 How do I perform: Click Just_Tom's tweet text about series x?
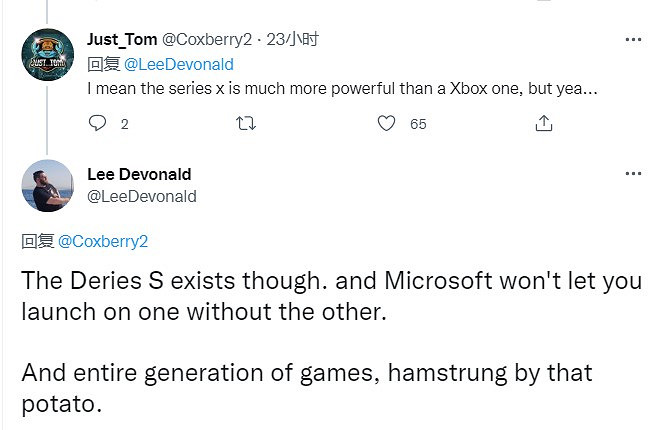tap(340, 86)
